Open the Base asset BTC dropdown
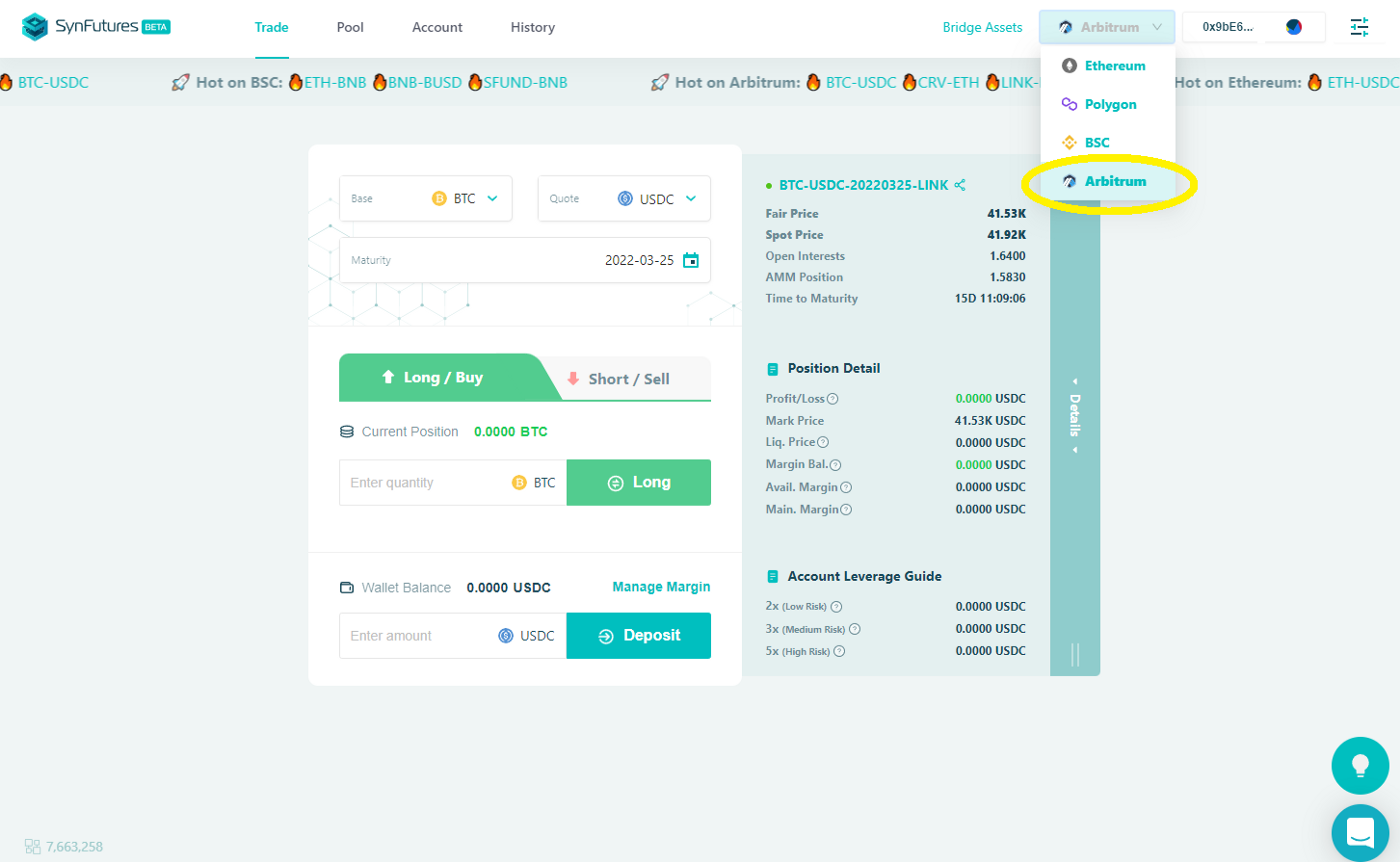 tap(426, 198)
